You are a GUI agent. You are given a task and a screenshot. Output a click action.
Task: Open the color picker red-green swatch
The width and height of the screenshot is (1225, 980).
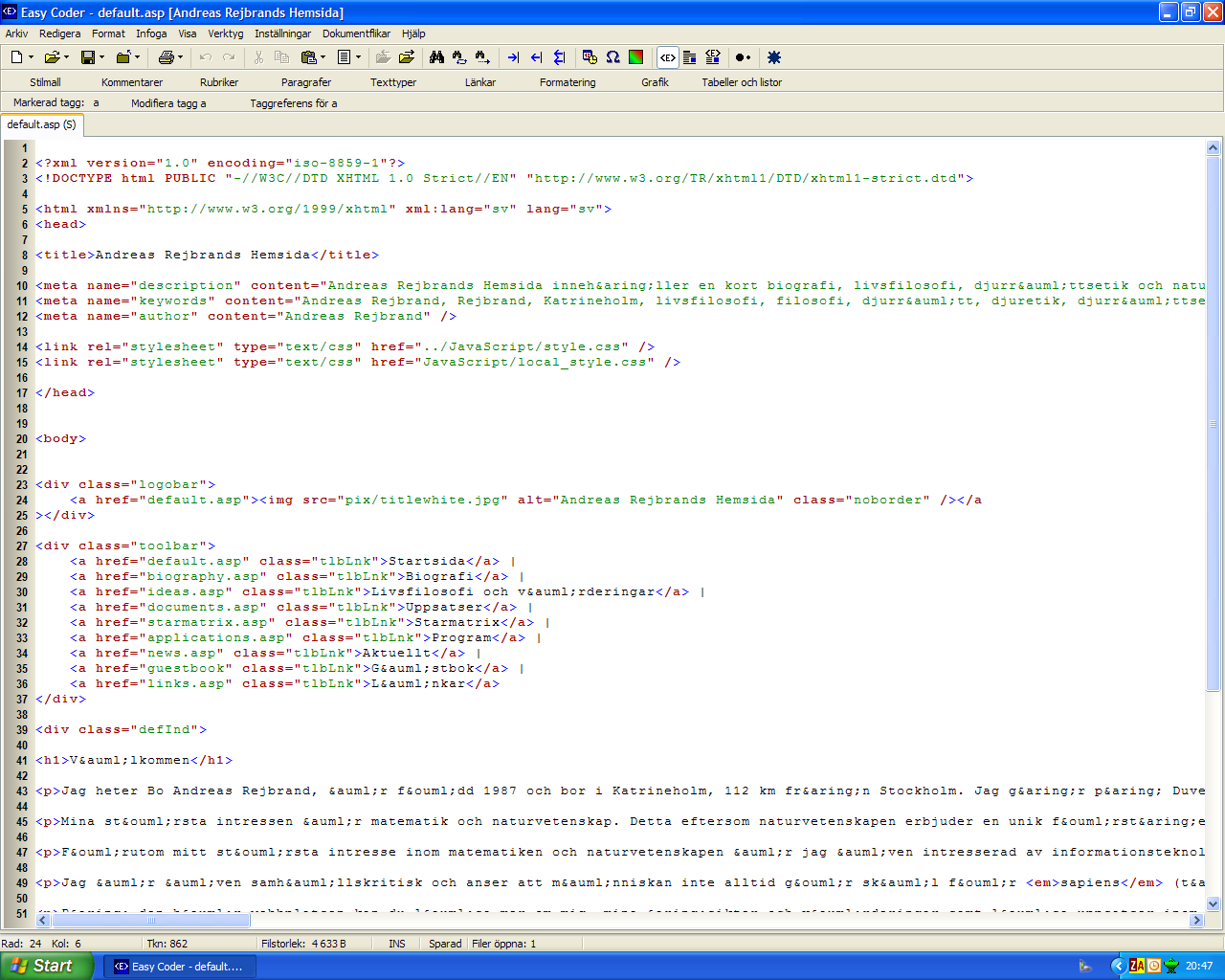[x=635, y=57]
